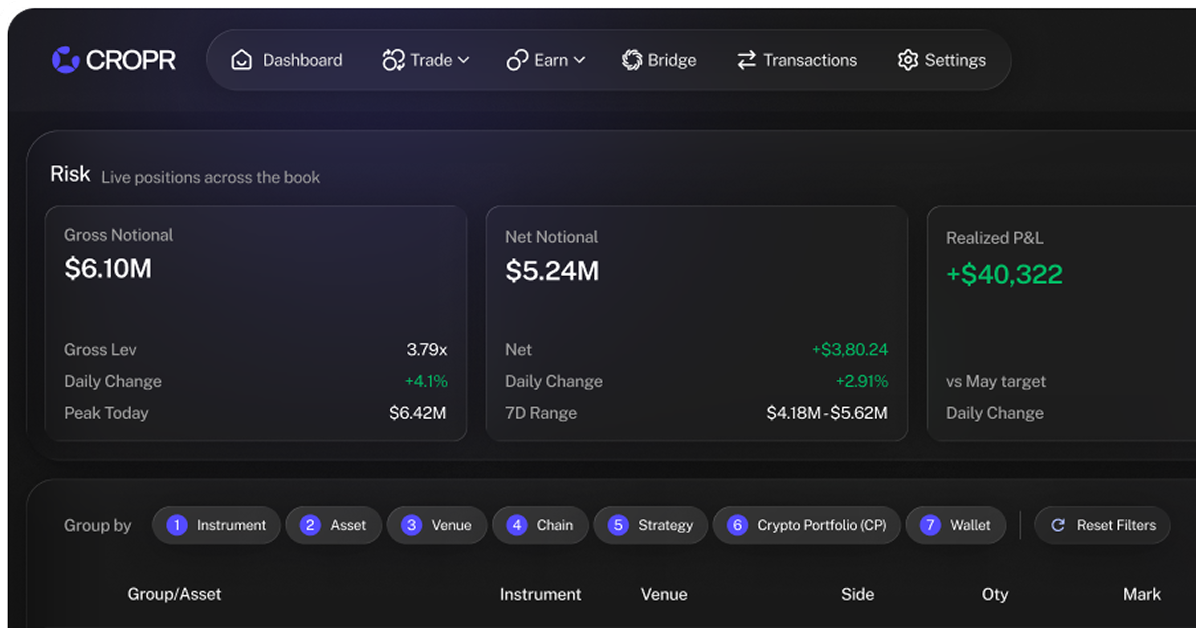Click the $5.24M net notional value
The width and height of the screenshot is (1196, 628).
tap(552, 271)
